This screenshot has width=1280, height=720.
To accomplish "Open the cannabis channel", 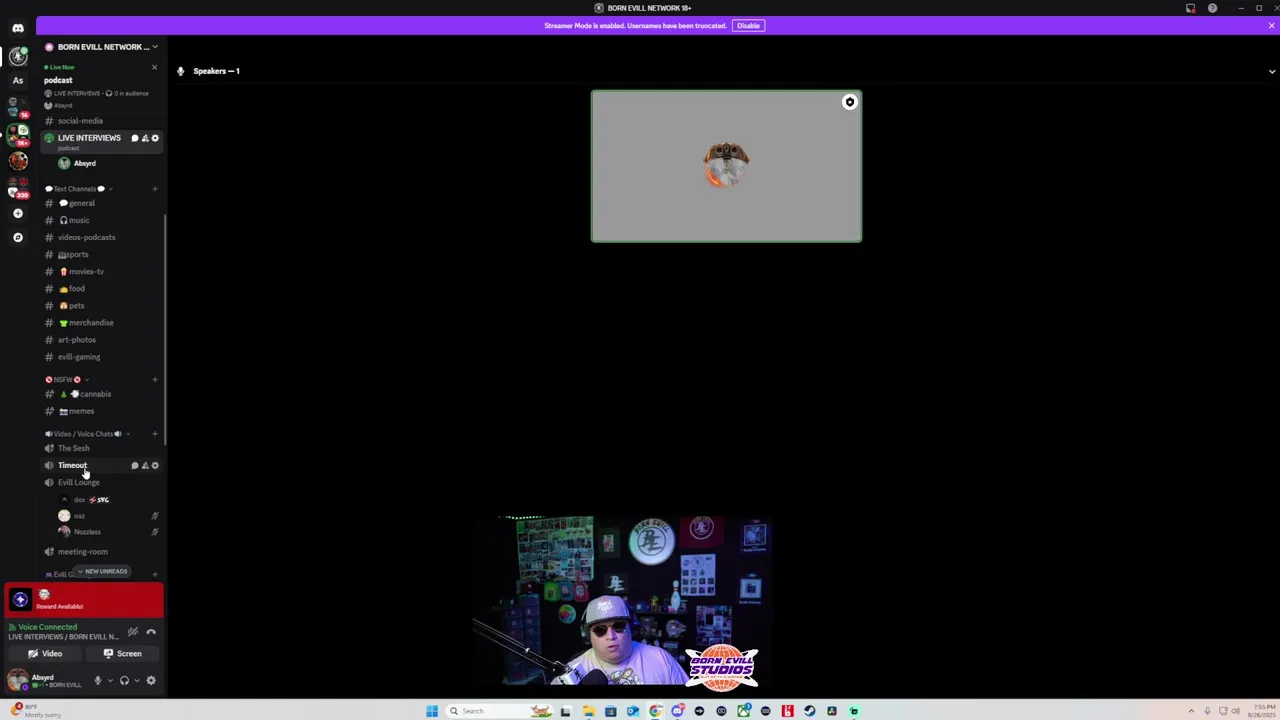I will 100,394.
